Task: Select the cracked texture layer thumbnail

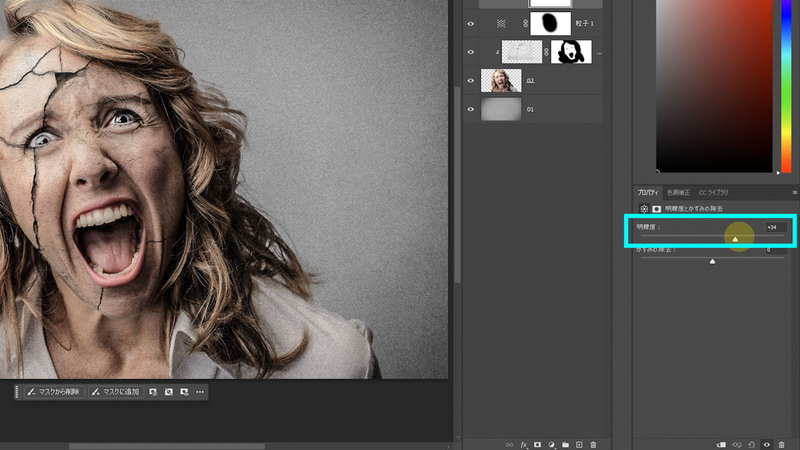Action: pyautogui.click(x=522, y=52)
